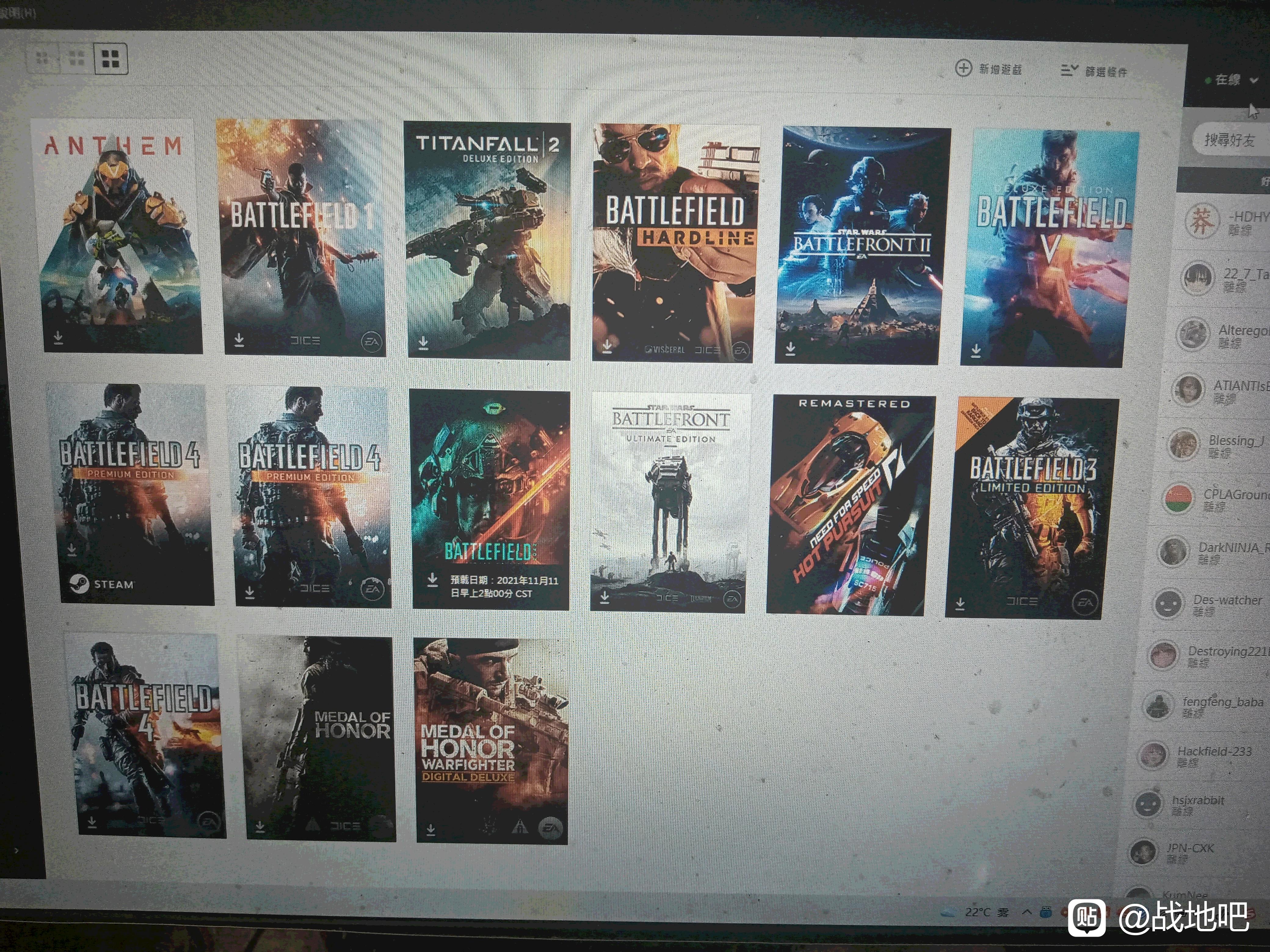The width and height of the screenshot is (1270, 952).
Task: Click download icon on Battlefield 3
Action: coord(960,603)
